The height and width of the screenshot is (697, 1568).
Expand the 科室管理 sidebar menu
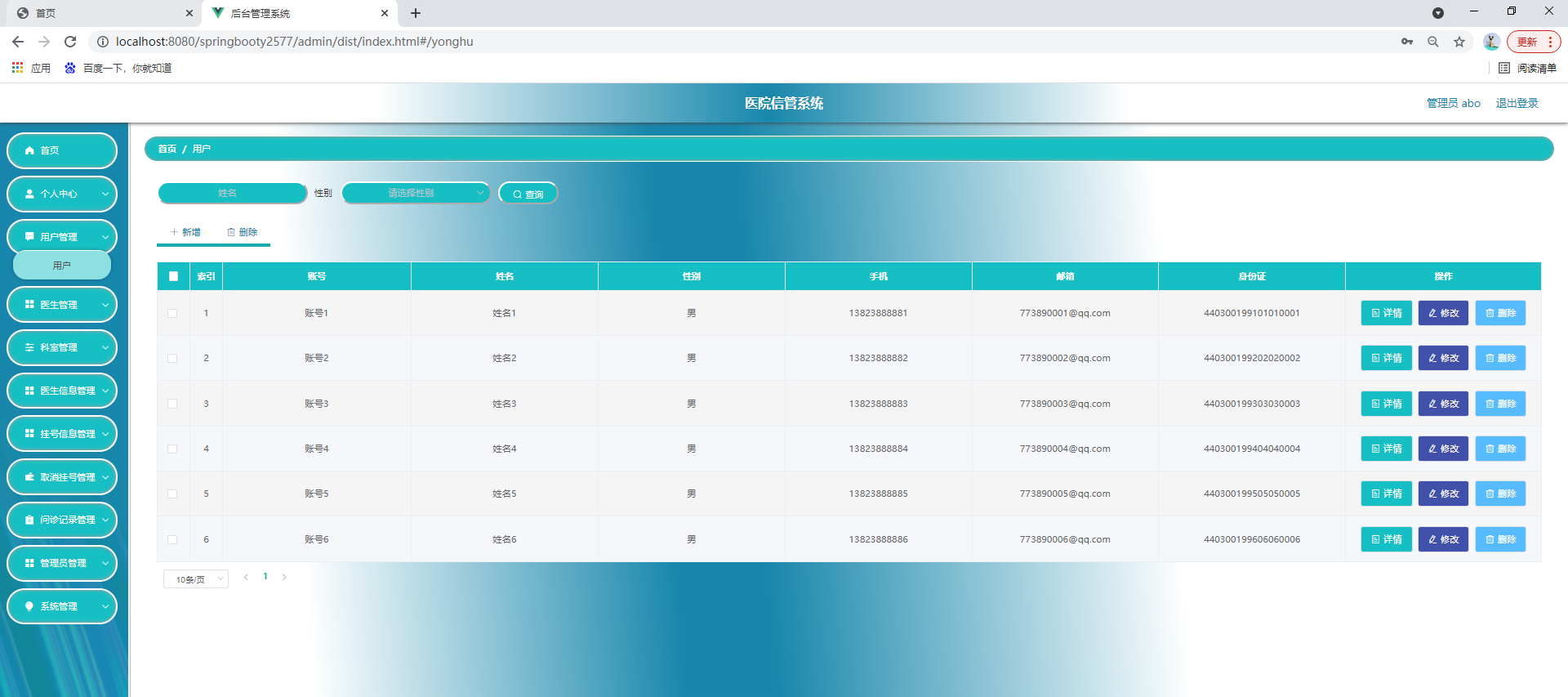[x=62, y=347]
